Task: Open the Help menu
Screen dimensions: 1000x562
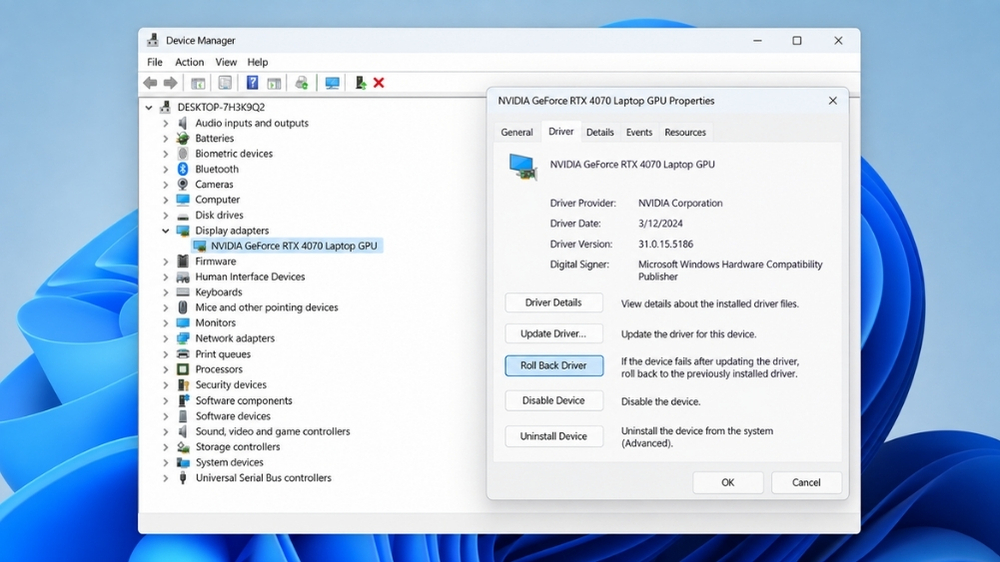Action: pyautogui.click(x=258, y=62)
